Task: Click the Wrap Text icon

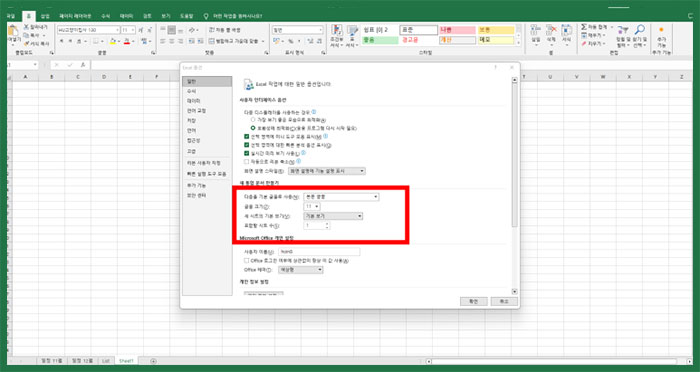Action: coord(212,30)
